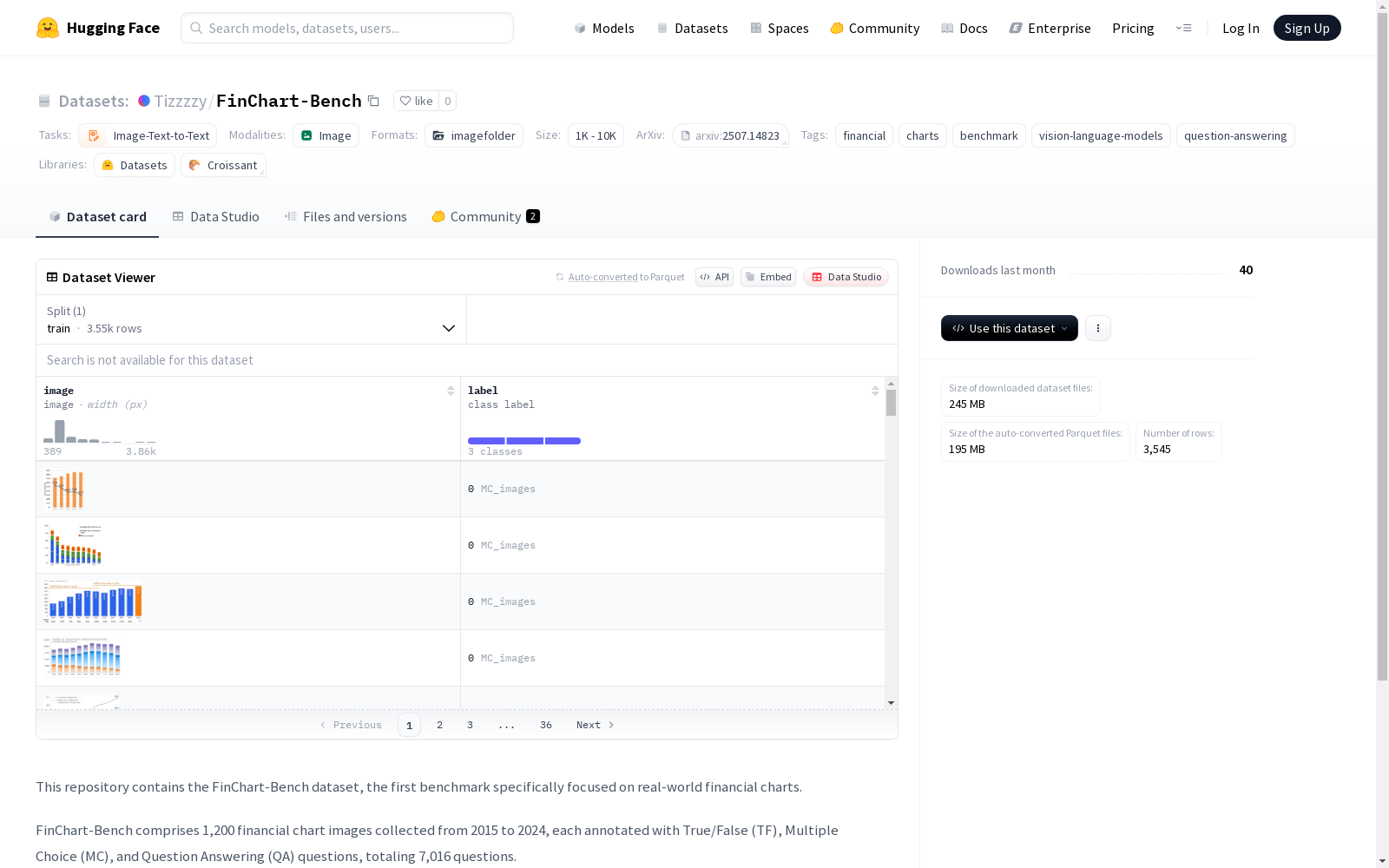Copy the FinChart-Bench dataset name
This screenshot has height=868, width=1389.
tap(373, 101)
